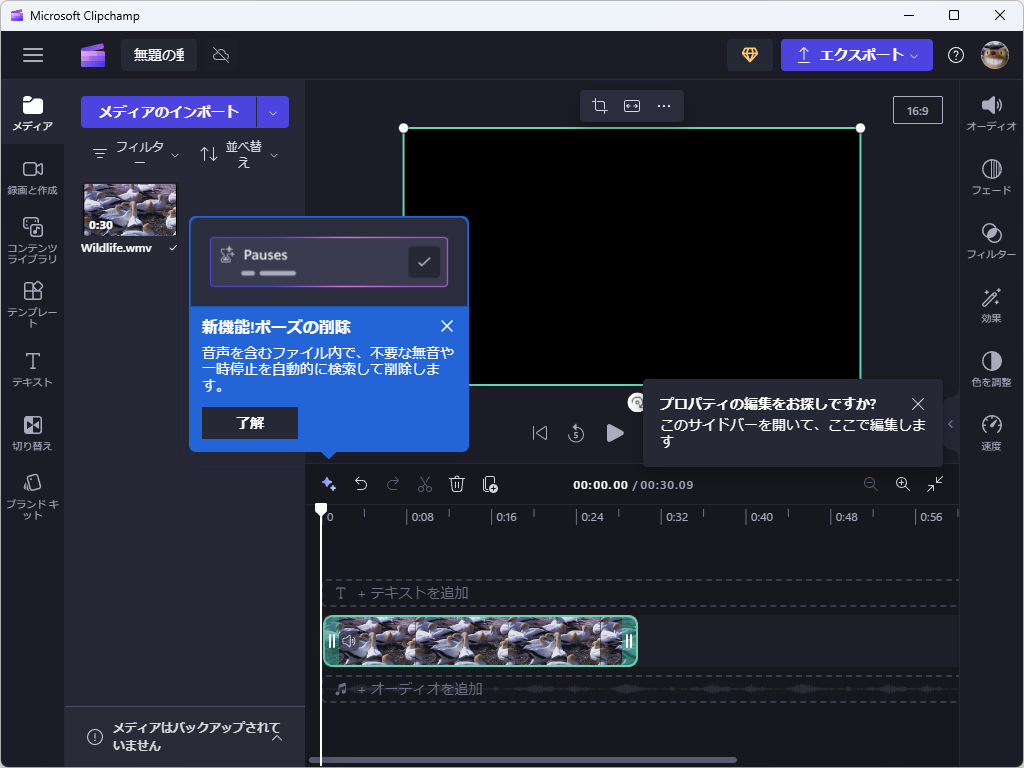The image size is (1024, 768).
Task: Click the crossed-out cloud backup status icon
Action: pyautogui.click(x=220, y=55)
